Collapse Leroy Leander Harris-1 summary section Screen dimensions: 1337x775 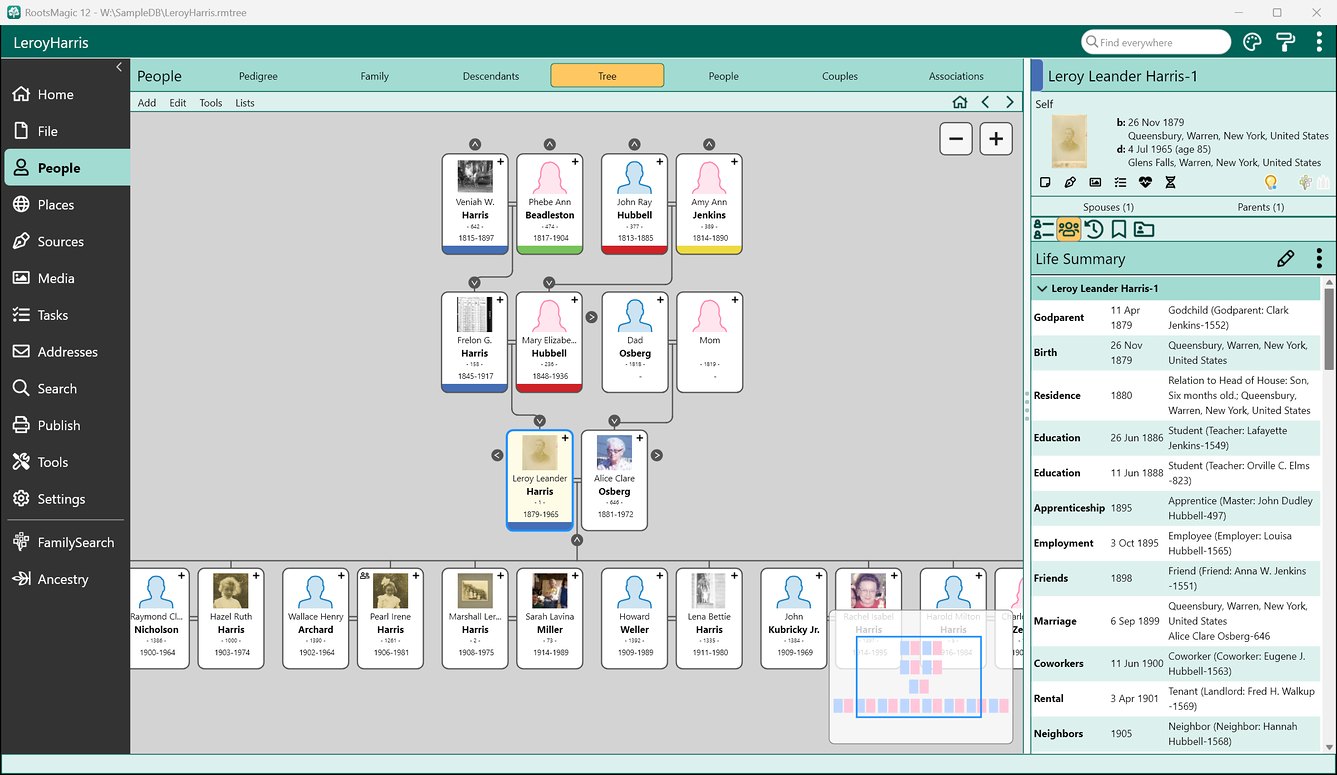pyautogui.click(x=1042, y=288)
